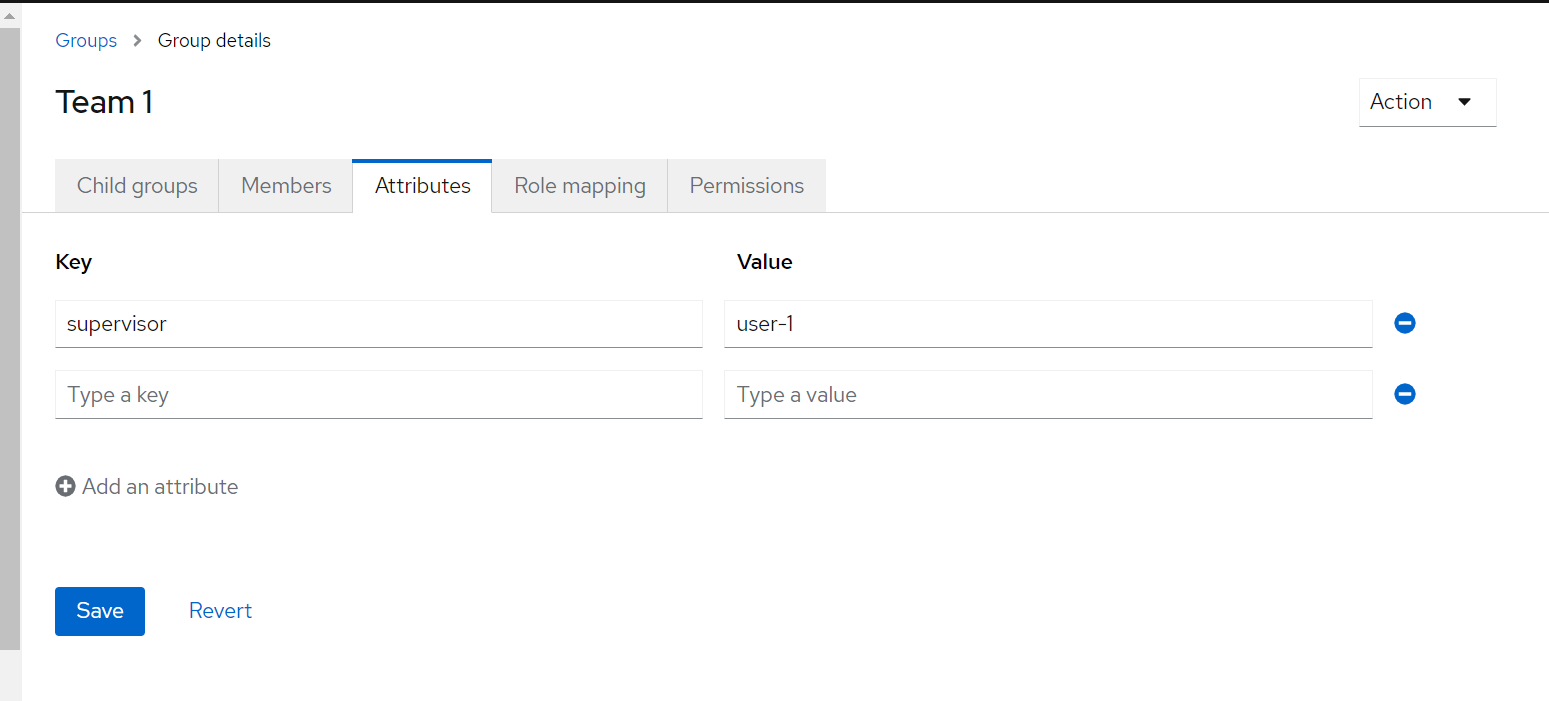Navigate to Groups via breadcrumb link
This screenshot has height=701, width=1549.
click(x=86, y=41)
